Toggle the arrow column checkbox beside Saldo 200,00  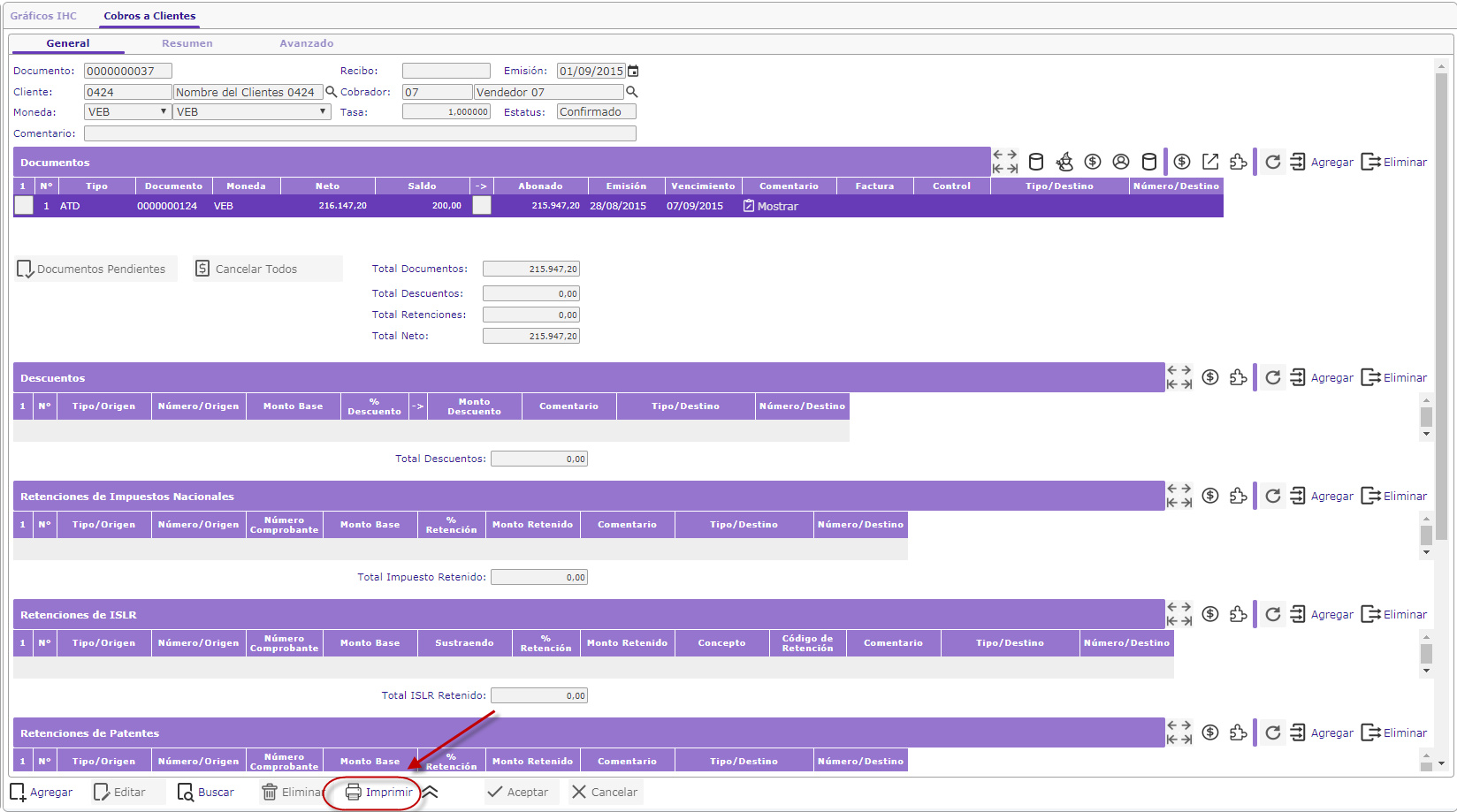[x=481, y=205]
